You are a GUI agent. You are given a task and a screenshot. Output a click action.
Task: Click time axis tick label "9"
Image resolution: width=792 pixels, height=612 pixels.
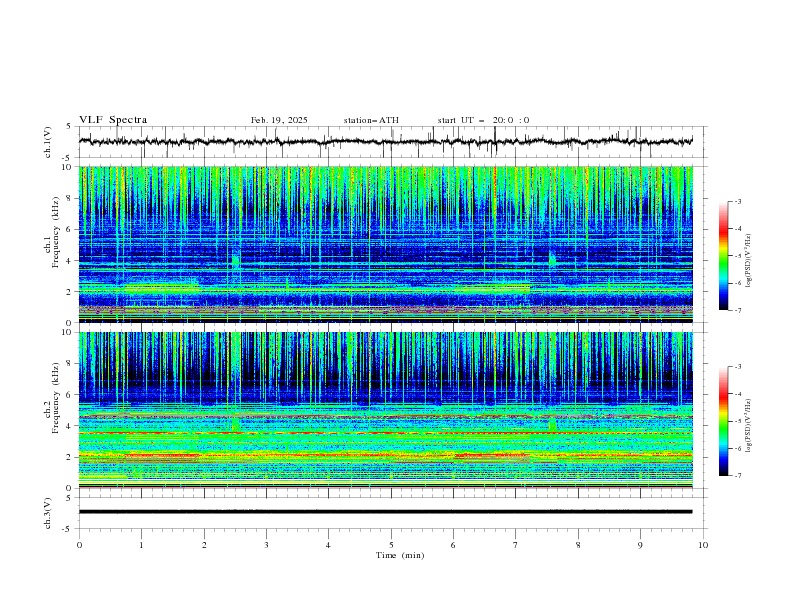[x=640, y=545]
